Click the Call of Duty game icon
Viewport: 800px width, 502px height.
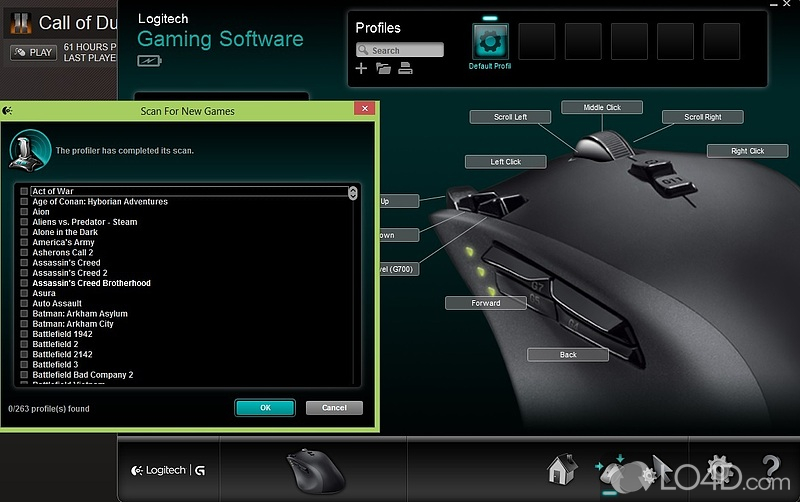coord(21,23)
